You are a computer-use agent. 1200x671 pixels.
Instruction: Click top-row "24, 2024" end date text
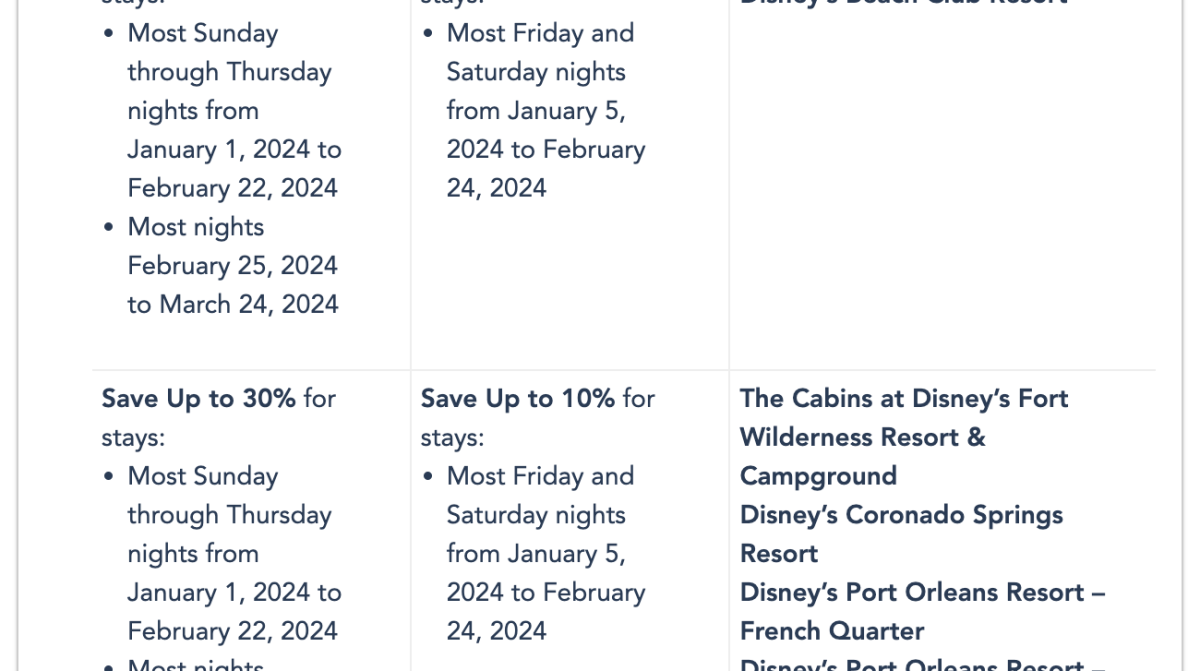[496, 188]
